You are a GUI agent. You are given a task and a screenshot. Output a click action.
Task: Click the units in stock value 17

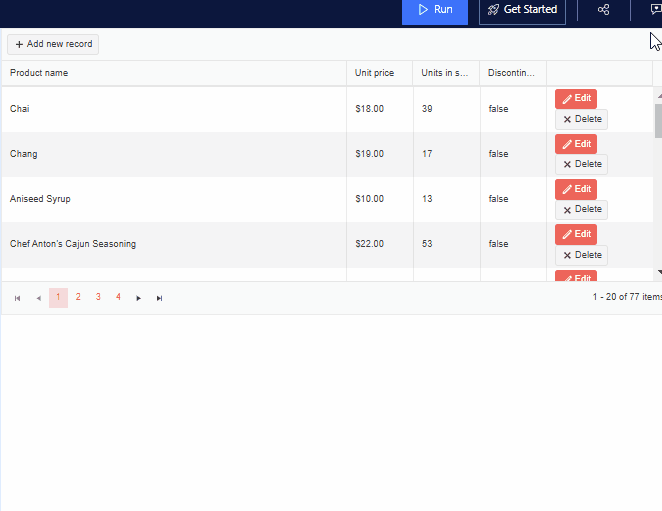pyautogui.click(x=427, y=154)
